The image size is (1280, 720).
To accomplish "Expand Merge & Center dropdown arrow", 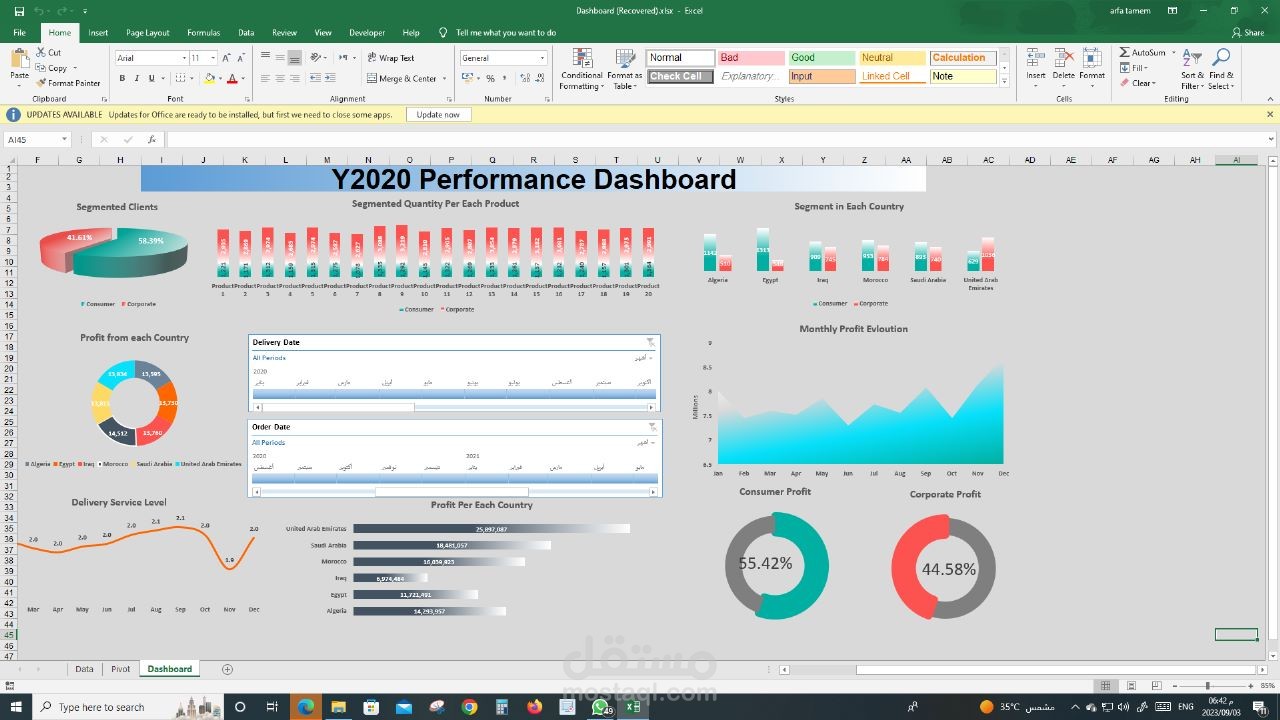I will [443, 78].
